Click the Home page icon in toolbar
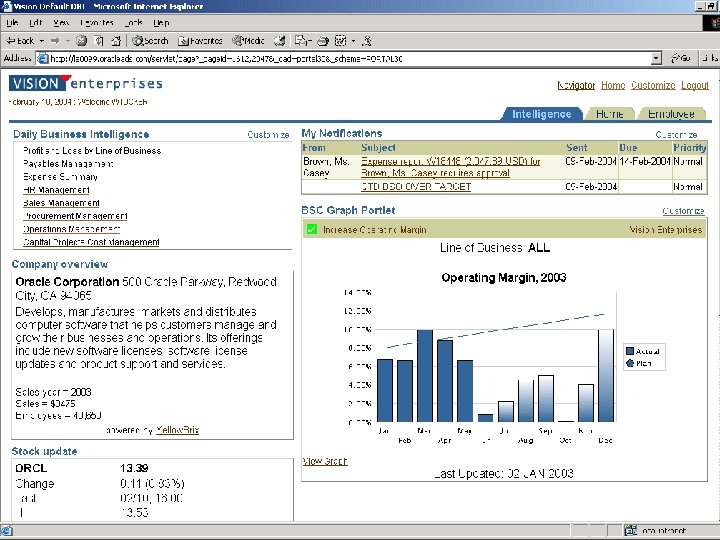 (x=116, y=41)
